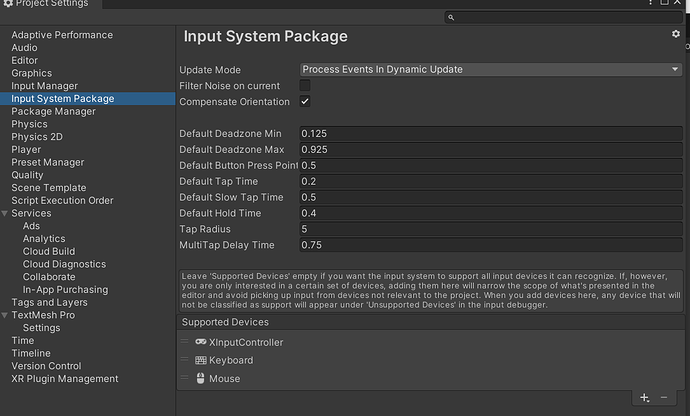Image resolution: width=690 pixels, height=416 pixels.
Task: Enable Filter Noise on current checkbox
Action: [x=305, y=86]
